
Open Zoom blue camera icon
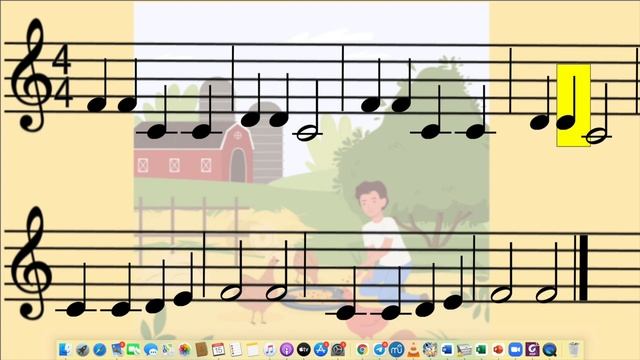coord(515,350)
